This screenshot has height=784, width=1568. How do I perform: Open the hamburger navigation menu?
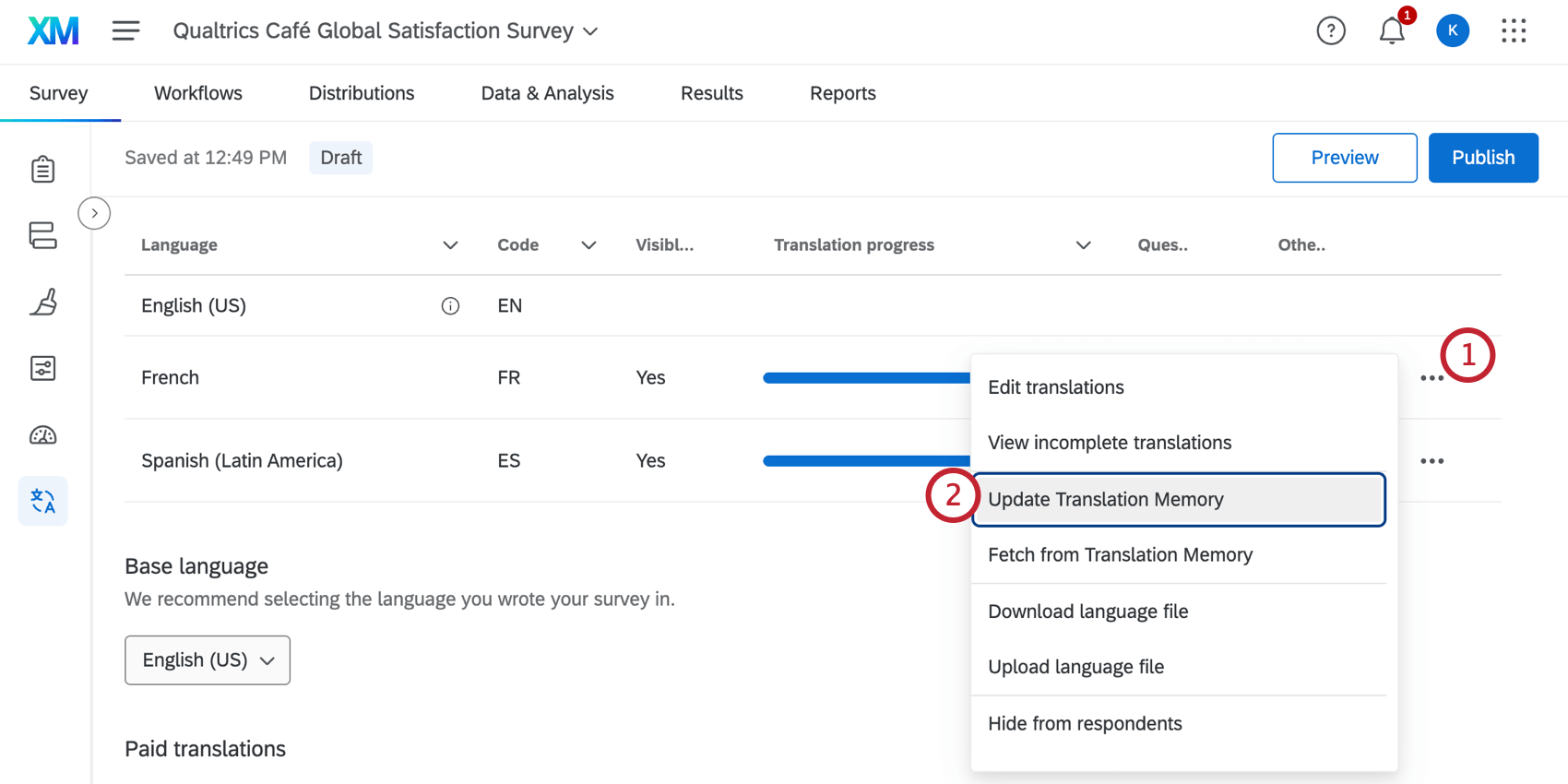(x=126, y=31)
